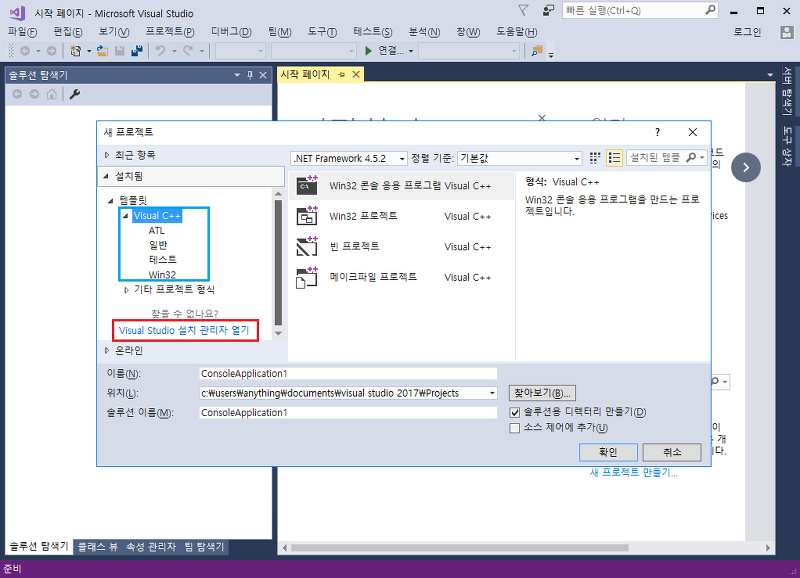Switch to the 팀 탐색기 tab
The image size is (800, 578).
[204, 547]
